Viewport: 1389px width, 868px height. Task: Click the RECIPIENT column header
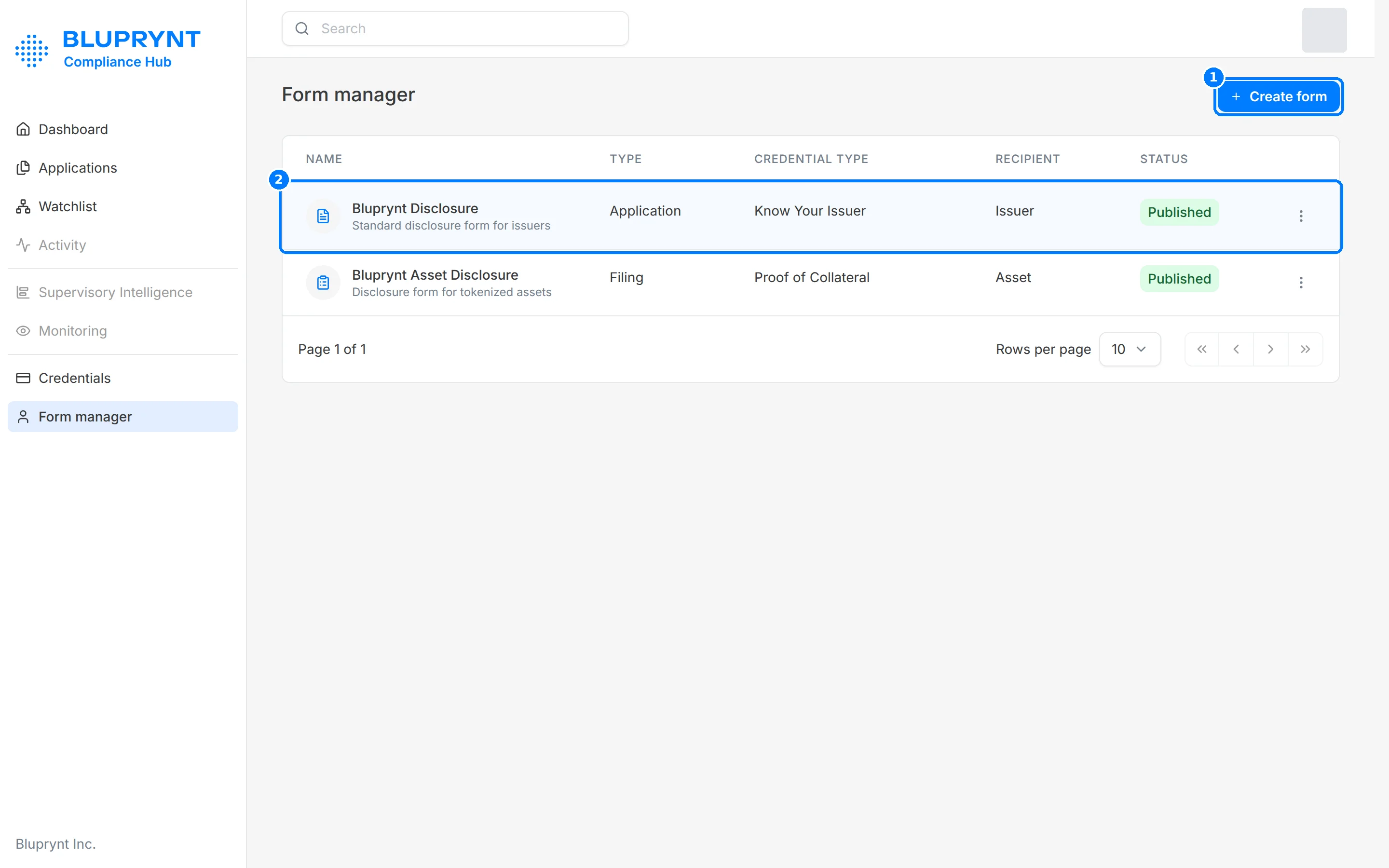1027,159
